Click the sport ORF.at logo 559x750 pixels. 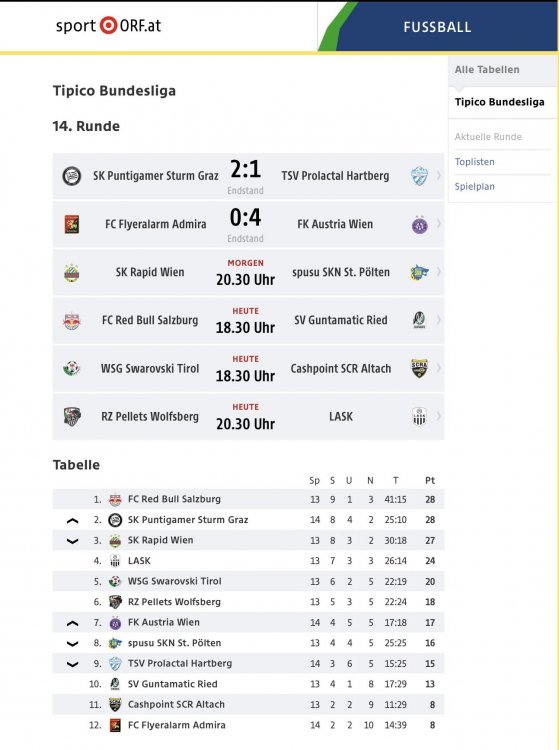click(x=108, y=25)
